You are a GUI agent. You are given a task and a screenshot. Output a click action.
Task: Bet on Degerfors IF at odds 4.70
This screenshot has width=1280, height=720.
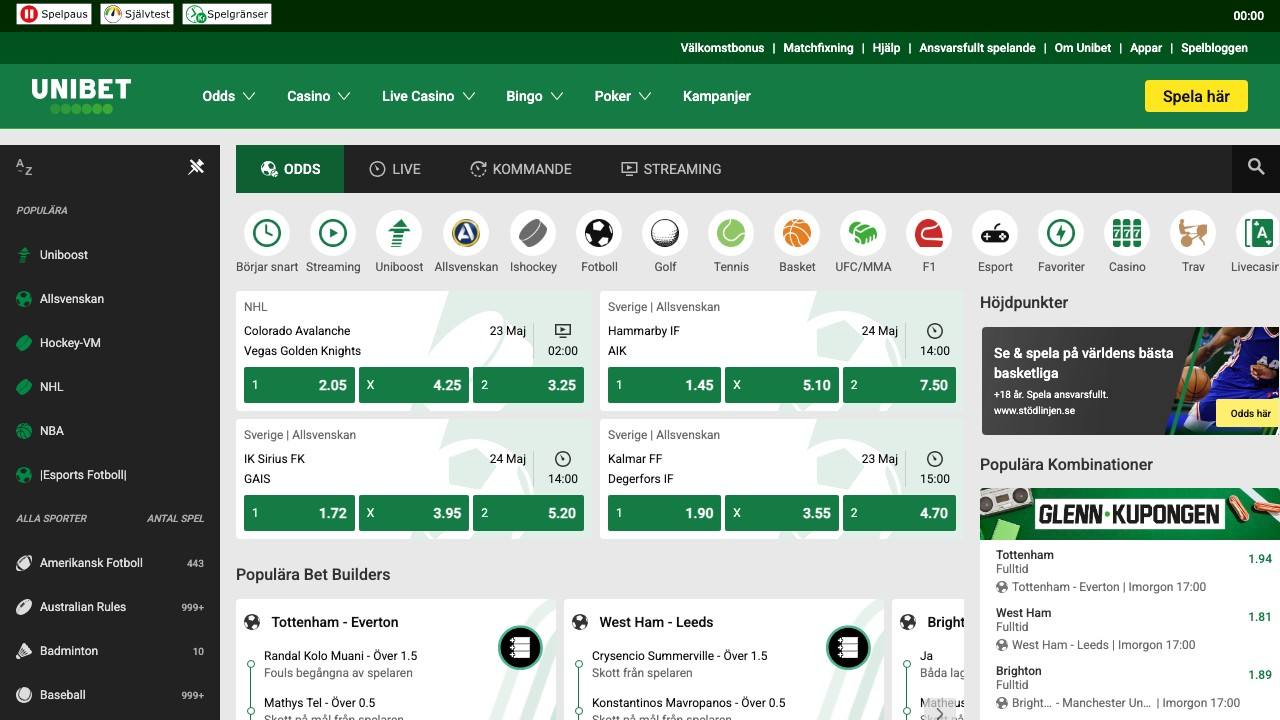pyautogui.click(x=899, y=513)
